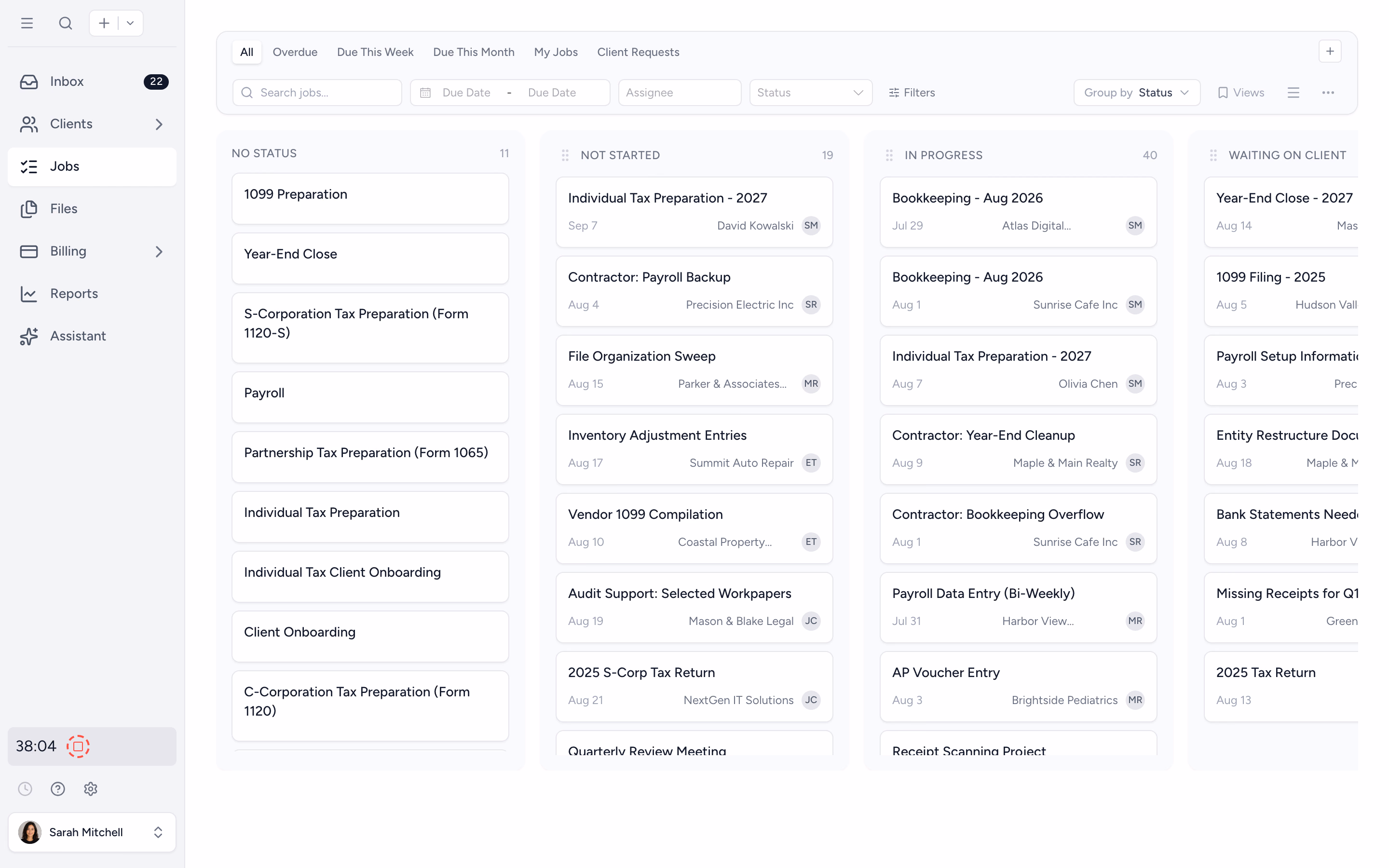Switch to Due This Week tab

coord(375,52)
